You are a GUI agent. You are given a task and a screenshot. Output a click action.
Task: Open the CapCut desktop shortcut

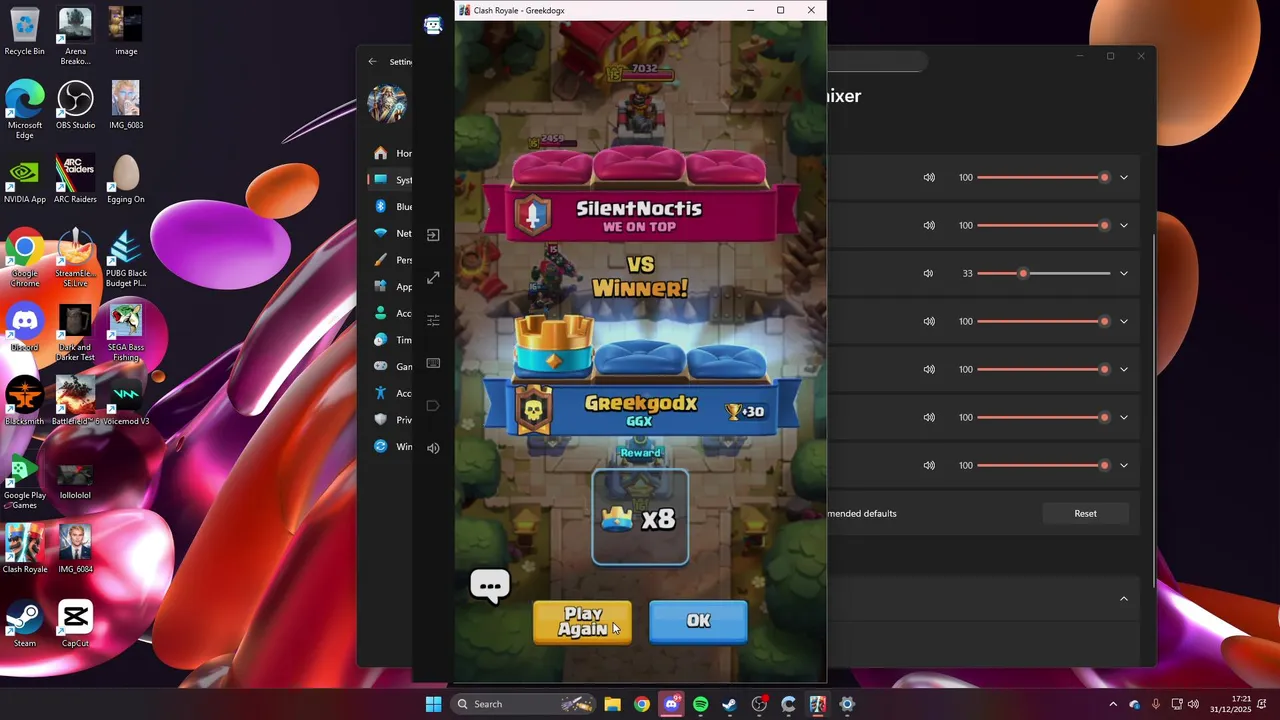pos(75,623)
